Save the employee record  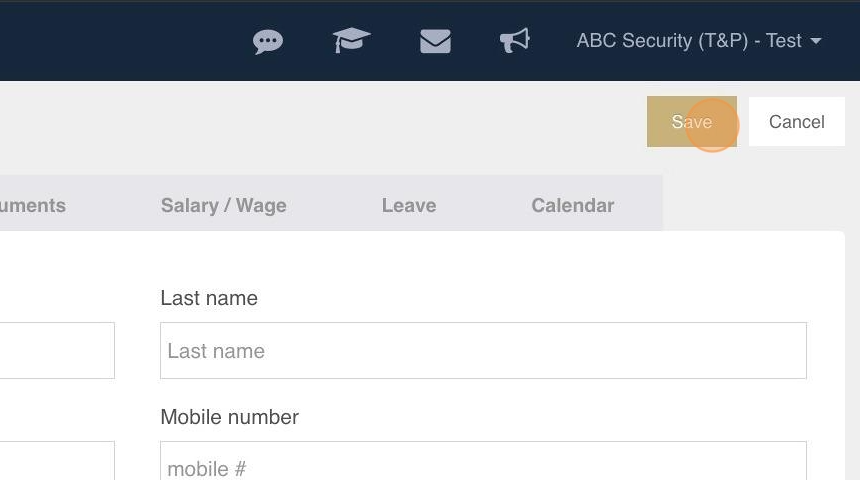[692, 122]
